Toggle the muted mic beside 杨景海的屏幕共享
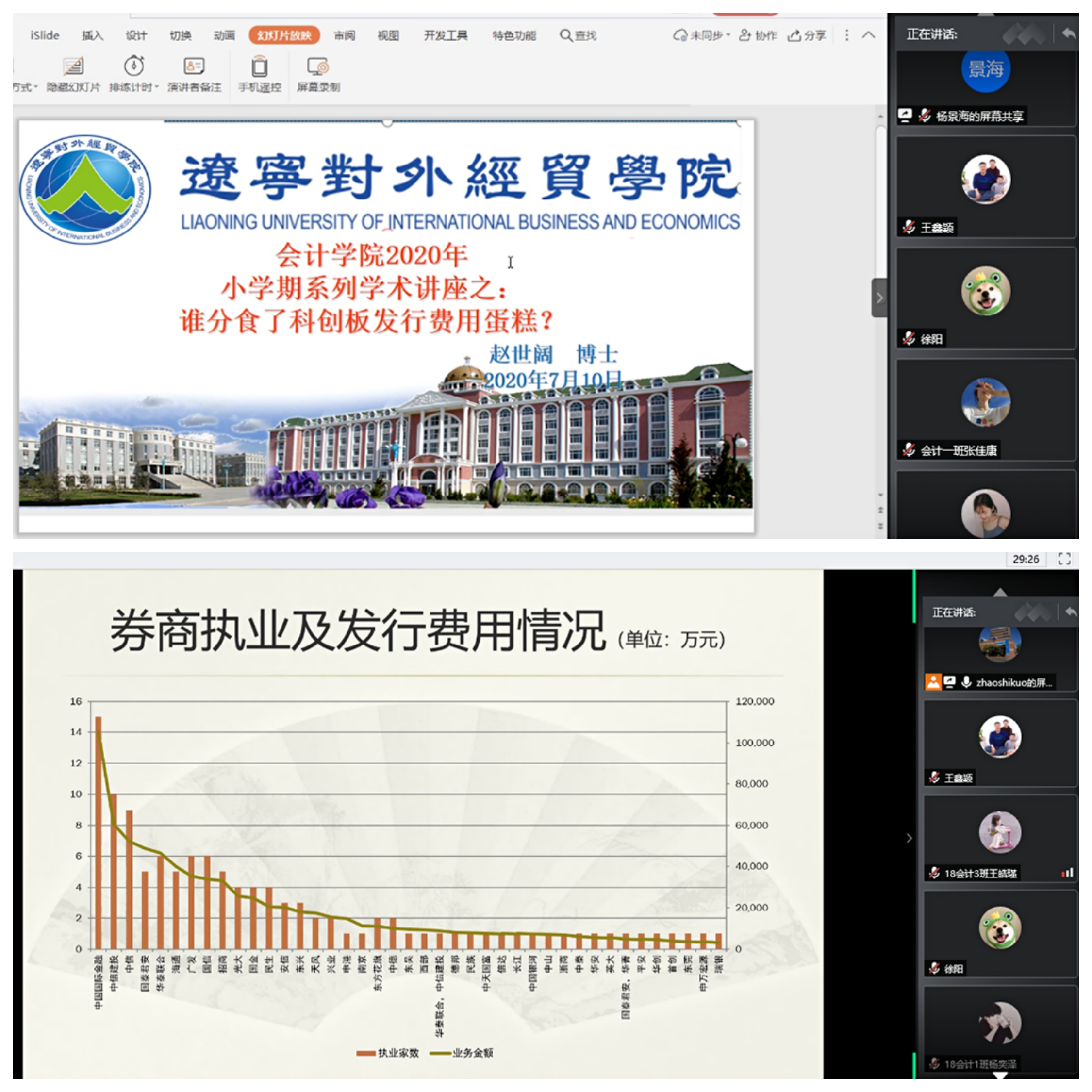 coord(924,116)
